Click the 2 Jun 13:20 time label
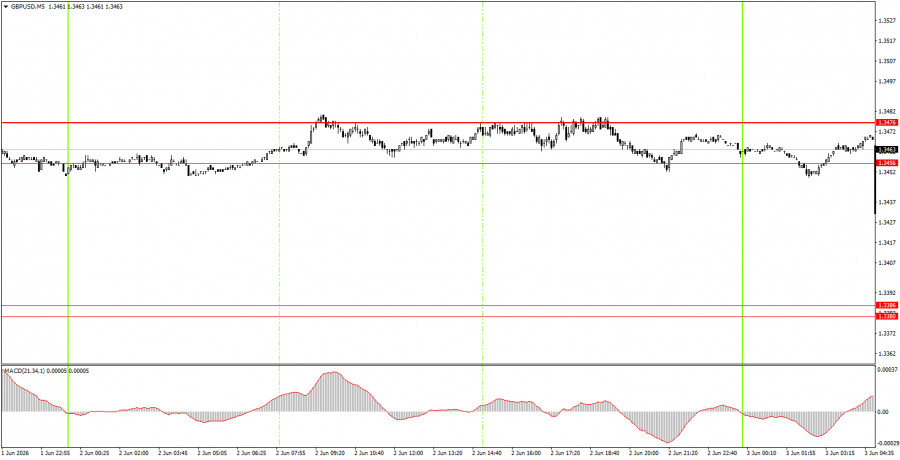 click(x=448, y=453)
